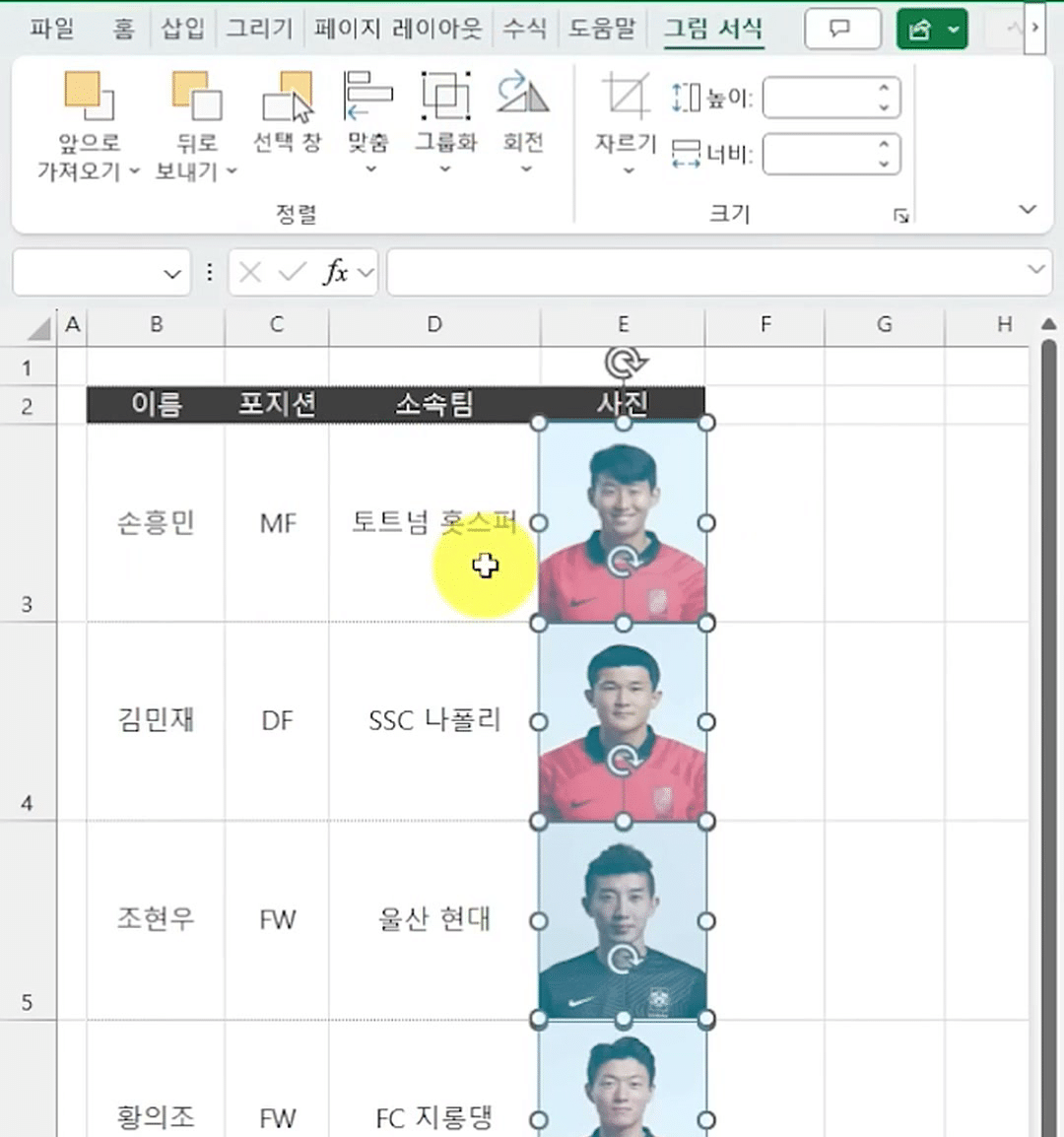Expand the 뒤로 보내기 dropdown arrow

(232, 171)
